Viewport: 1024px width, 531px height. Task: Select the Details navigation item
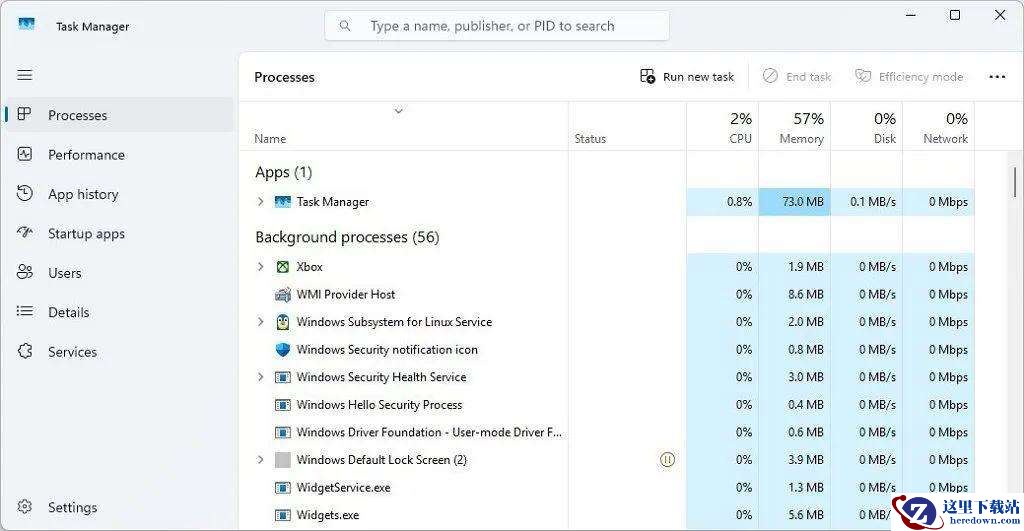click(68, 312)
